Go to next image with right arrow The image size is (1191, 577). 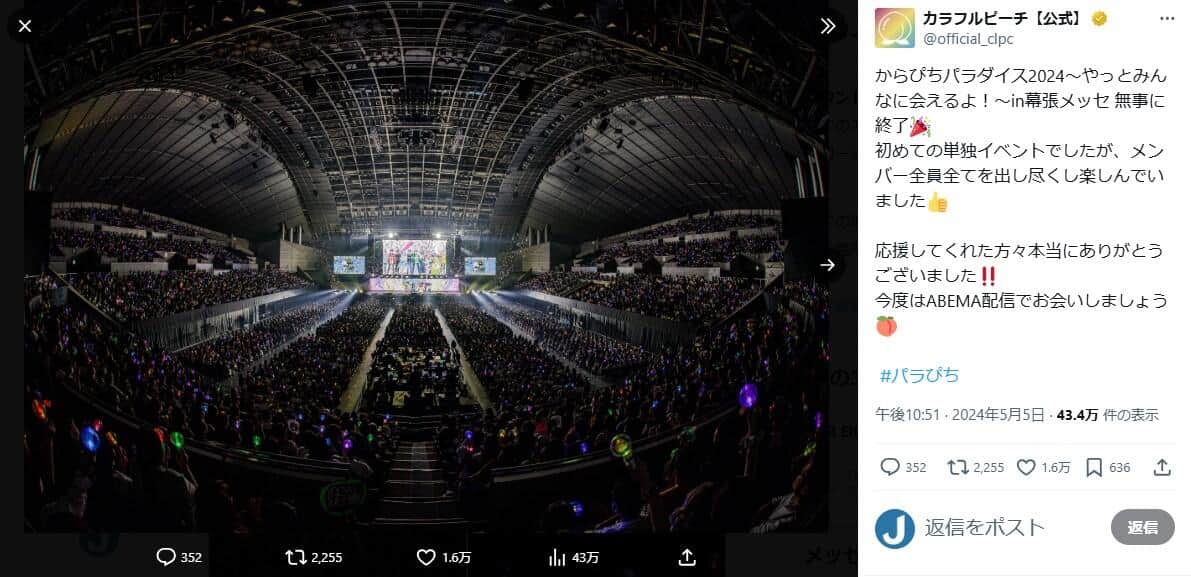tap(827, 265)
